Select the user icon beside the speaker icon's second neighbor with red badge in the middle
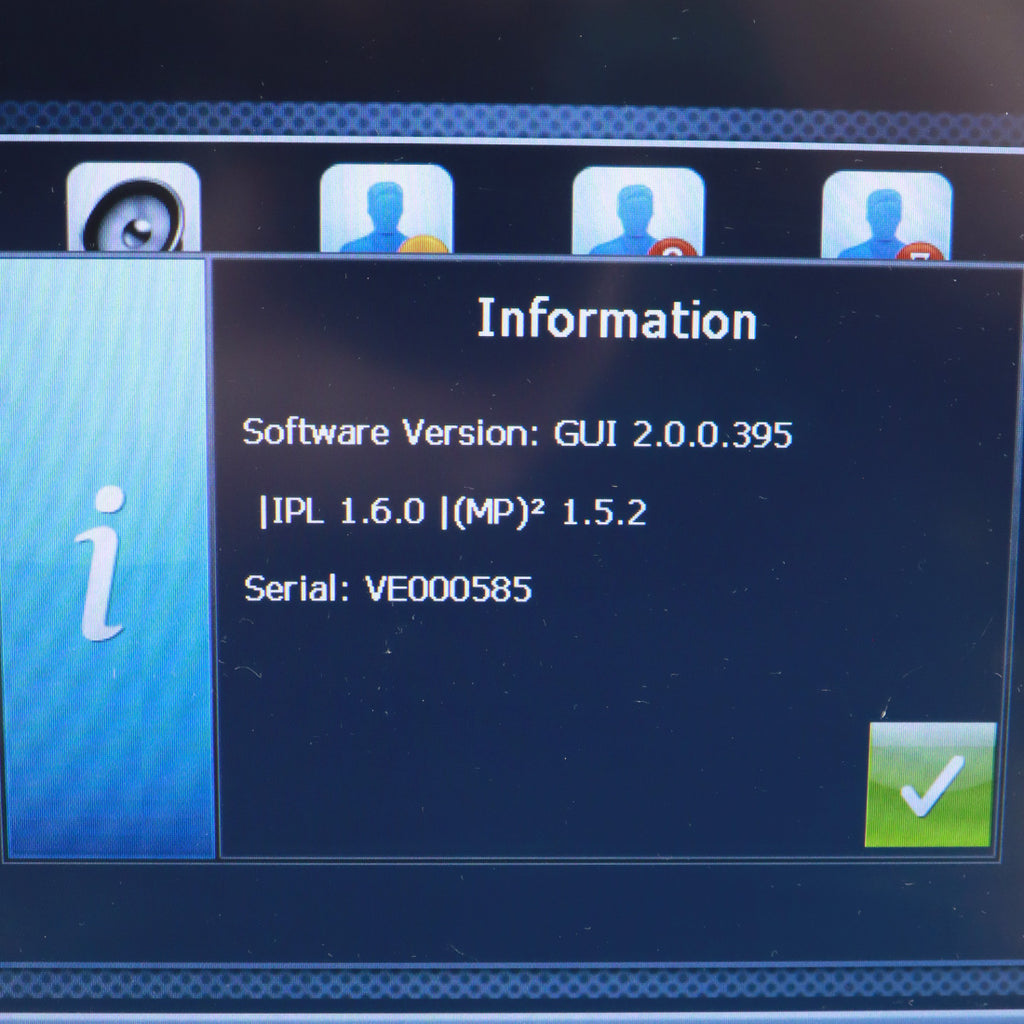Viewport: 1024px width, 1024px height. point(638,211)
